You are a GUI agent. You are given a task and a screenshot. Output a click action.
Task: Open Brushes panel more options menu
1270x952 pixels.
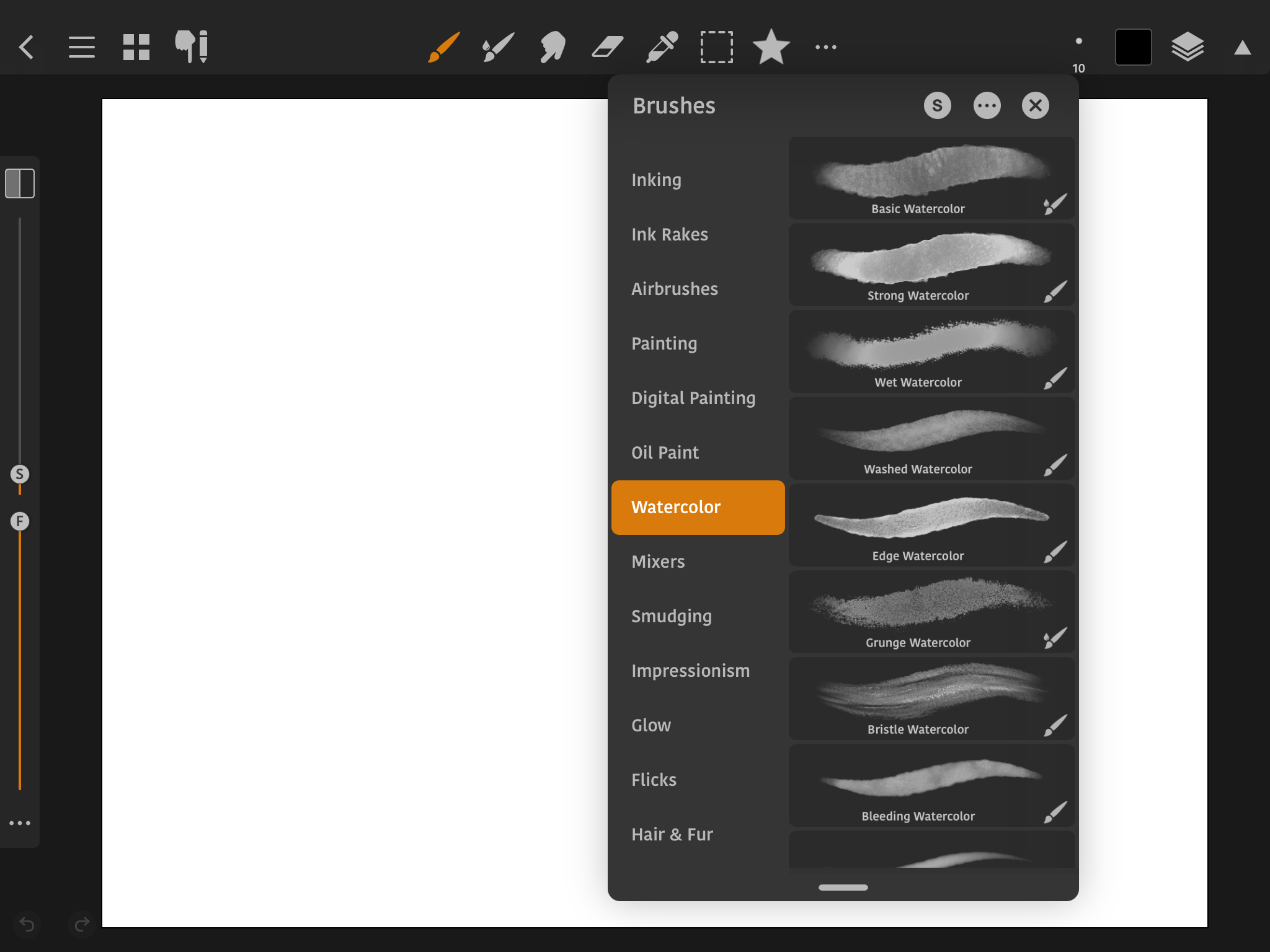987,105
